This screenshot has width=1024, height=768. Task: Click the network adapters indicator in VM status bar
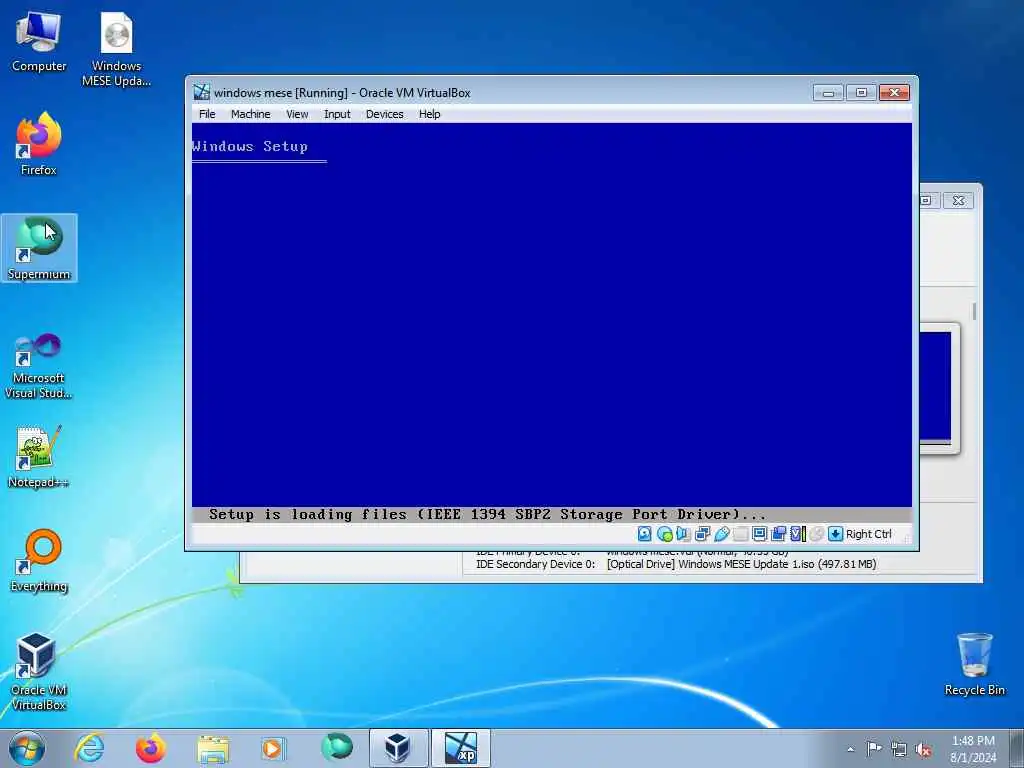pyautogui.click(x=703, y=534)
